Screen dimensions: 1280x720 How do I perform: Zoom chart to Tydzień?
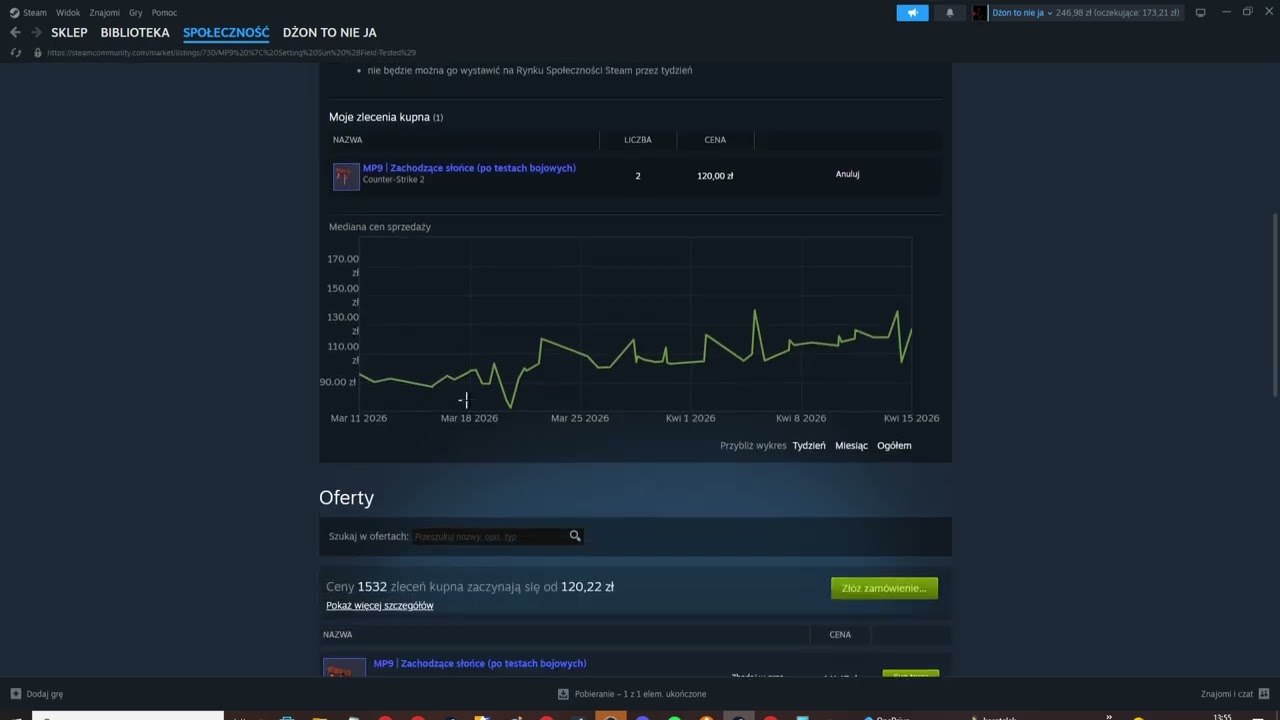click(809, 446)
